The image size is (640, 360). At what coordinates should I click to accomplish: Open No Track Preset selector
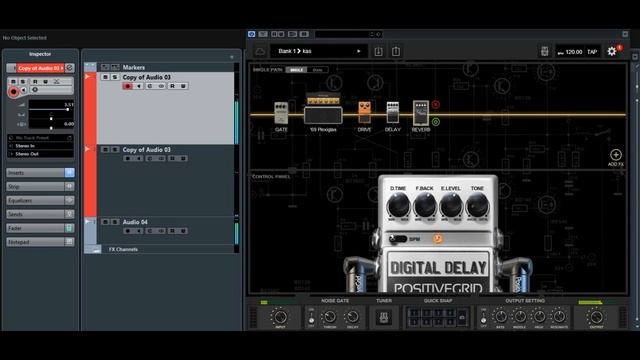click(x=40, y=138)
